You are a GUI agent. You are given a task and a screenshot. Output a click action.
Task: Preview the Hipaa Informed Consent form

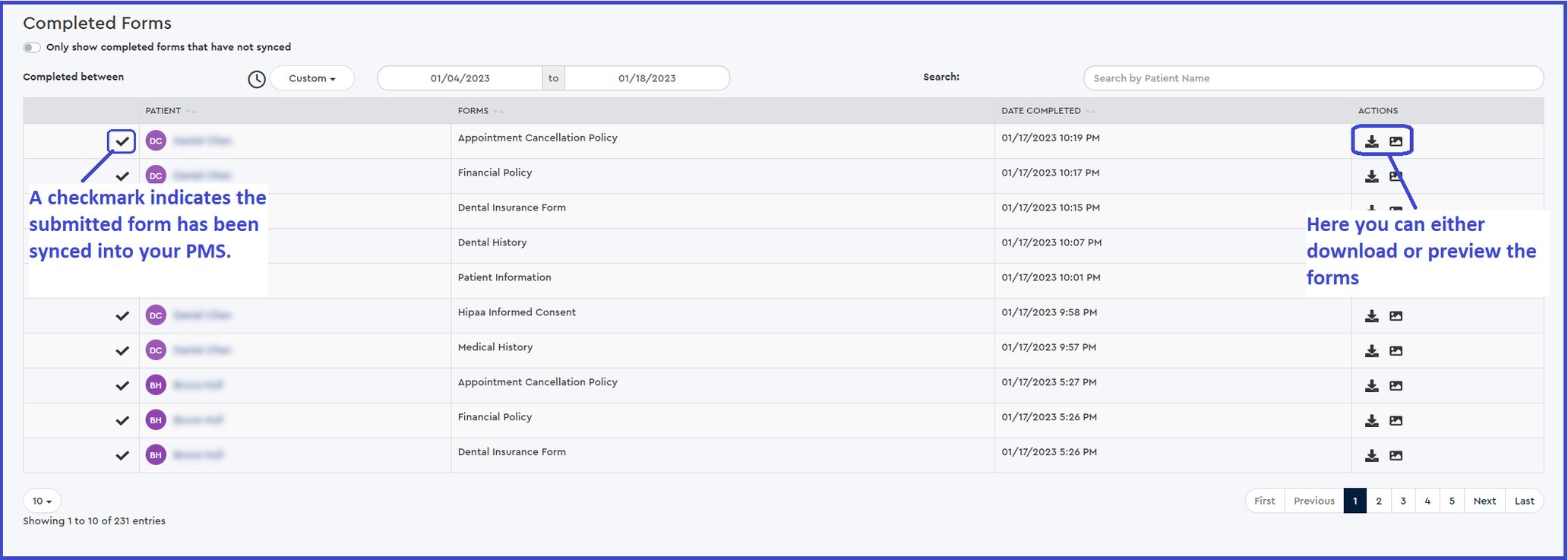coord(1396,316)
